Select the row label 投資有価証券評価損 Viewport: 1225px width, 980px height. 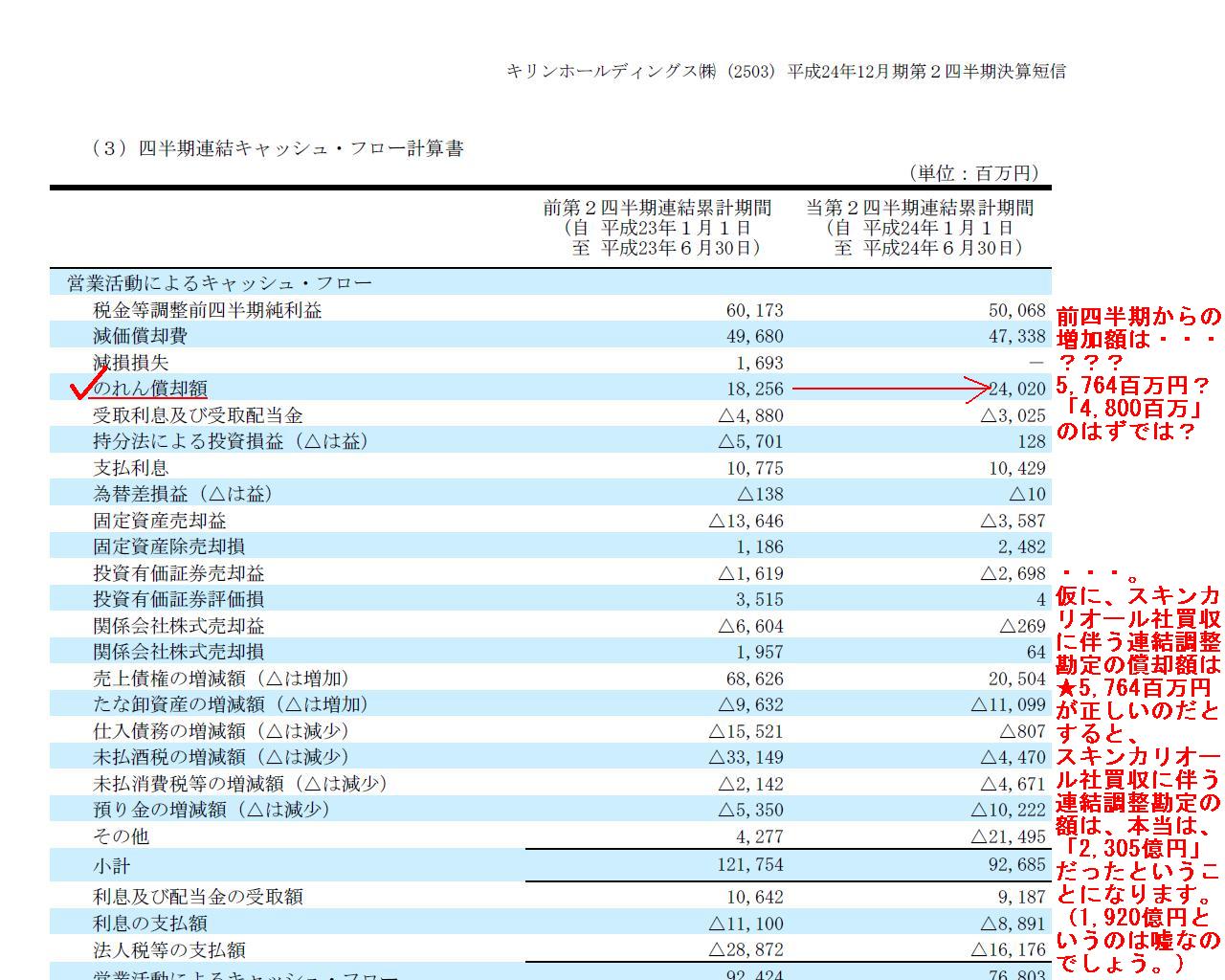[x=179, y=599]
